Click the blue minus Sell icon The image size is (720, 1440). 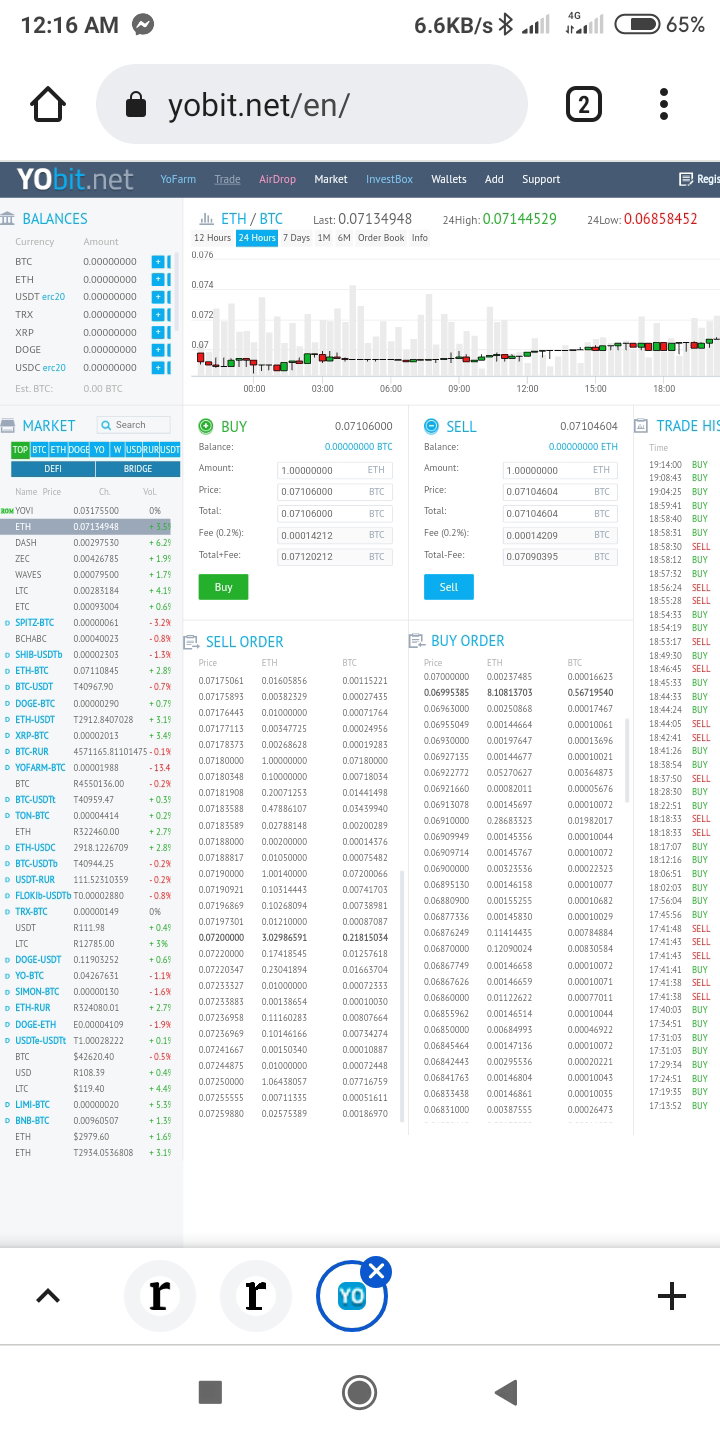(x=432, y=426)
